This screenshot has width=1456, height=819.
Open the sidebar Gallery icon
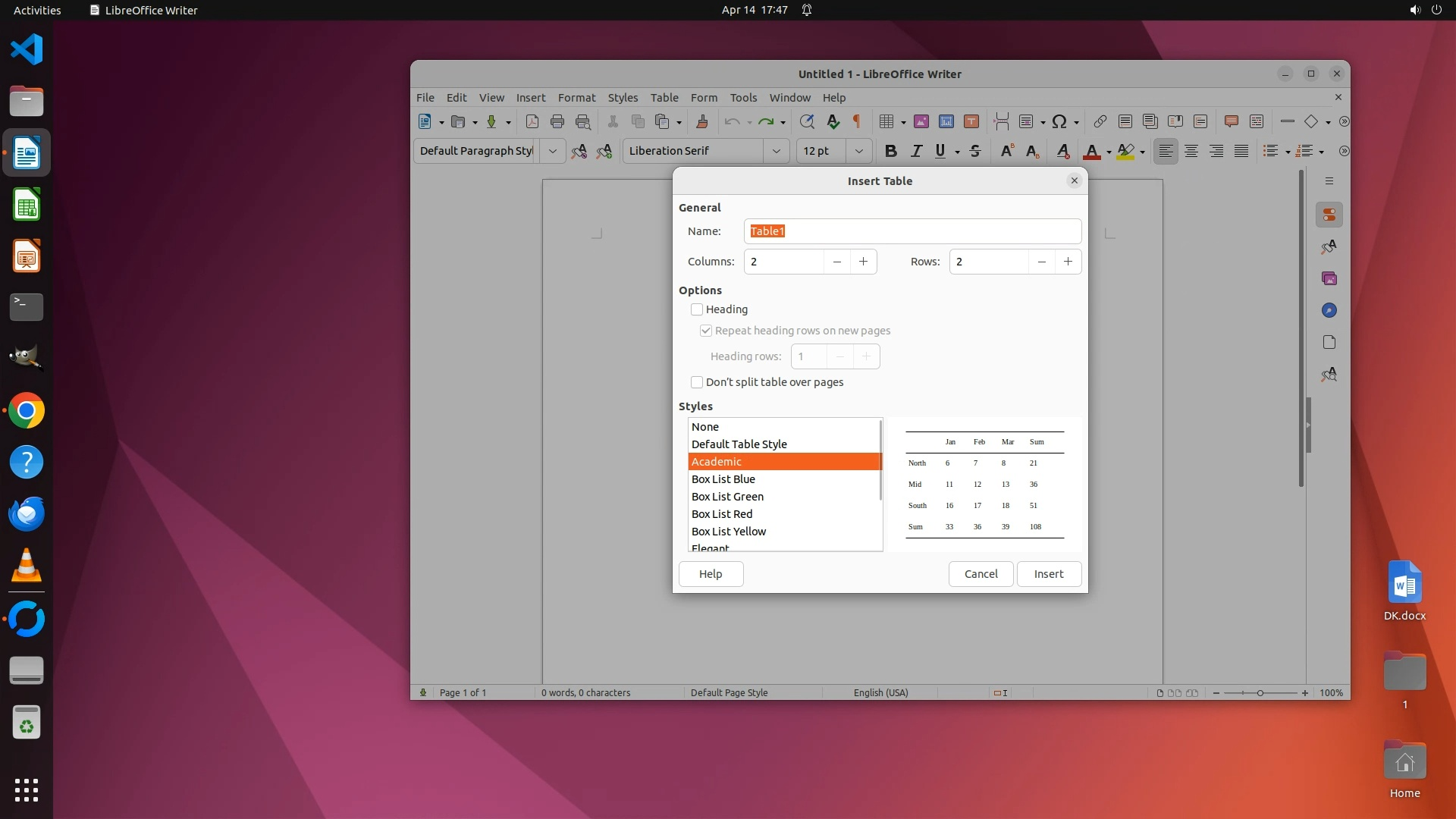(1329, 278)
